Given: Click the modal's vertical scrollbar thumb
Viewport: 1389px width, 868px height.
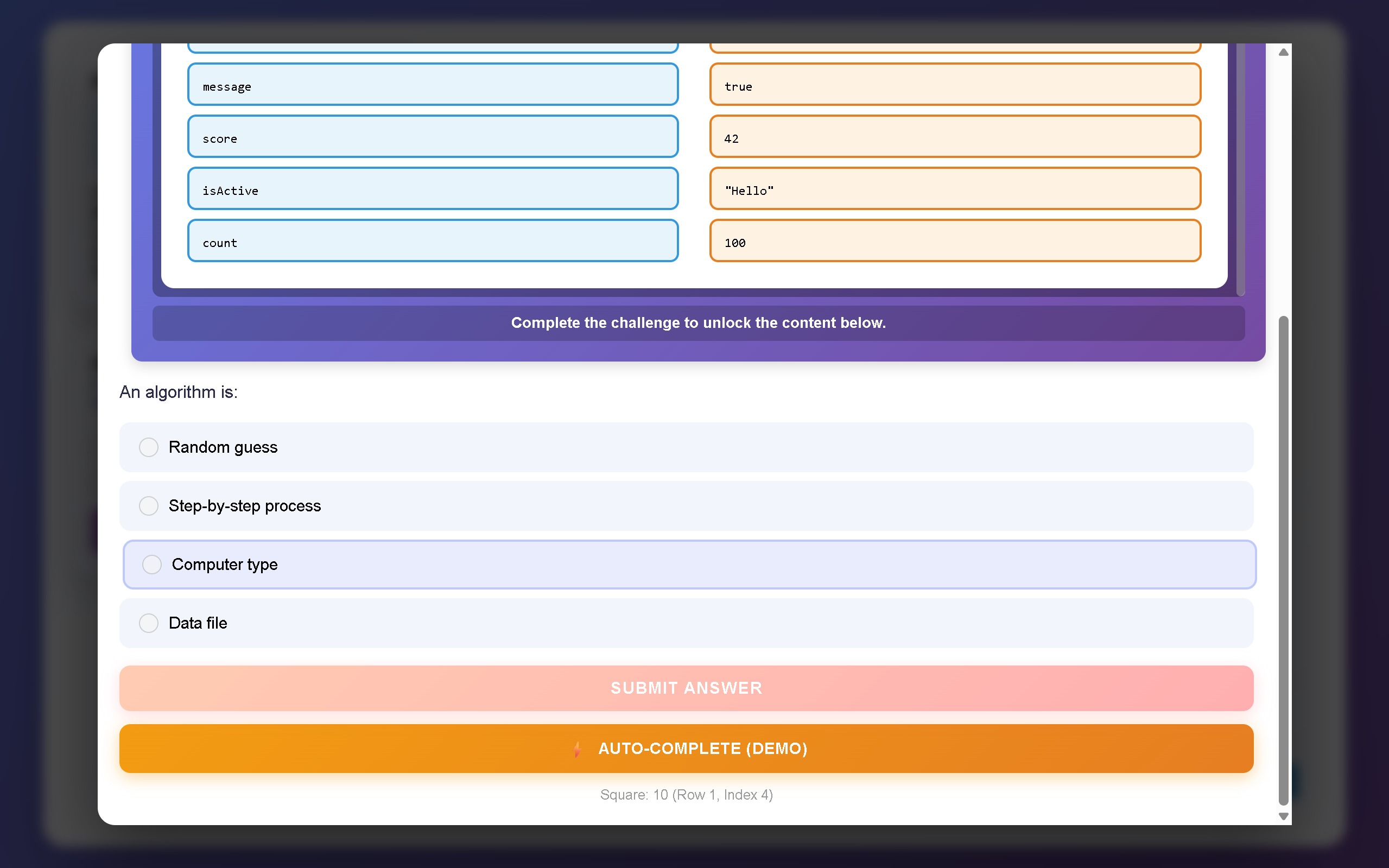Looking at the screenshot, I should (x=1283, y=560).
